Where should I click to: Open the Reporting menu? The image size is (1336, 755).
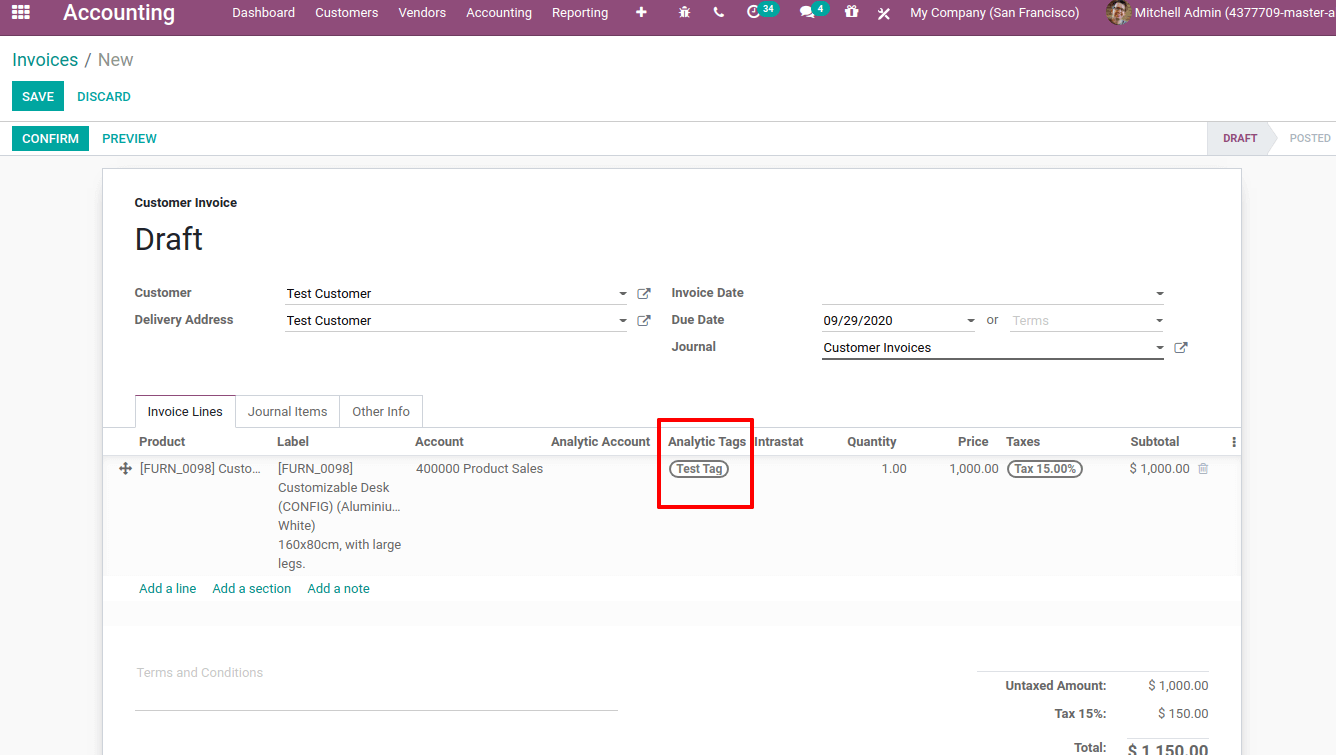tap(580, 13)
